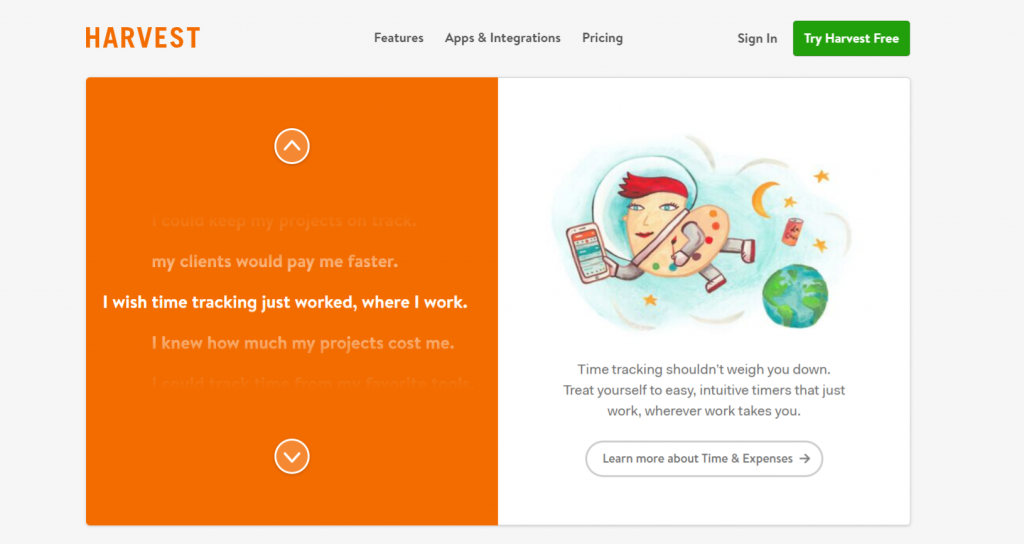Image resolution: width=1024 pixels, height=544 pixels.
Task: Go to the Pricing page
Action: 602,38
